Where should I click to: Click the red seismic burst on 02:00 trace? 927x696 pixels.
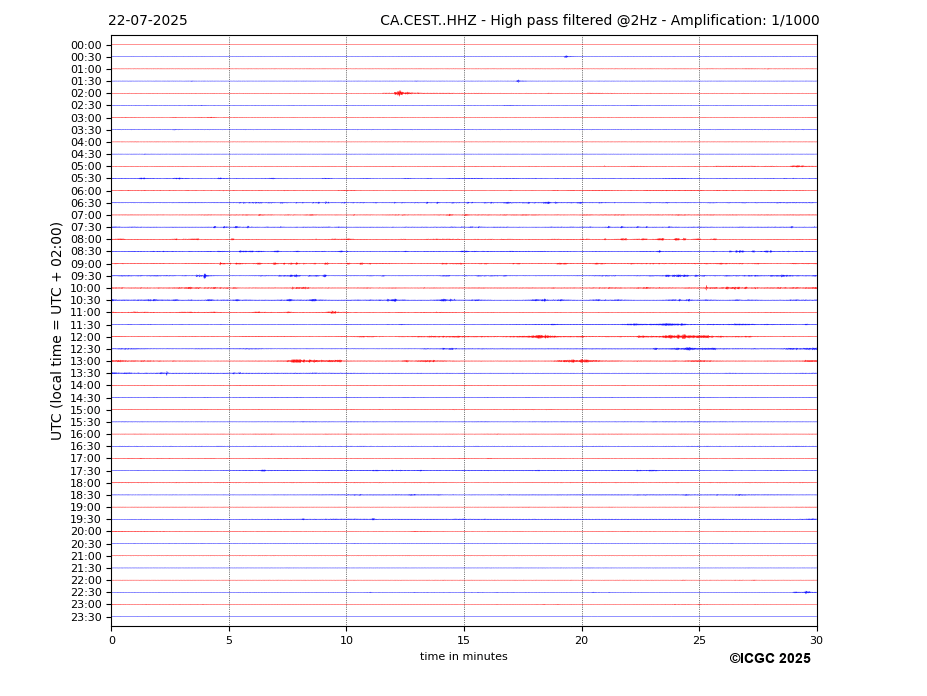[401, 93]
